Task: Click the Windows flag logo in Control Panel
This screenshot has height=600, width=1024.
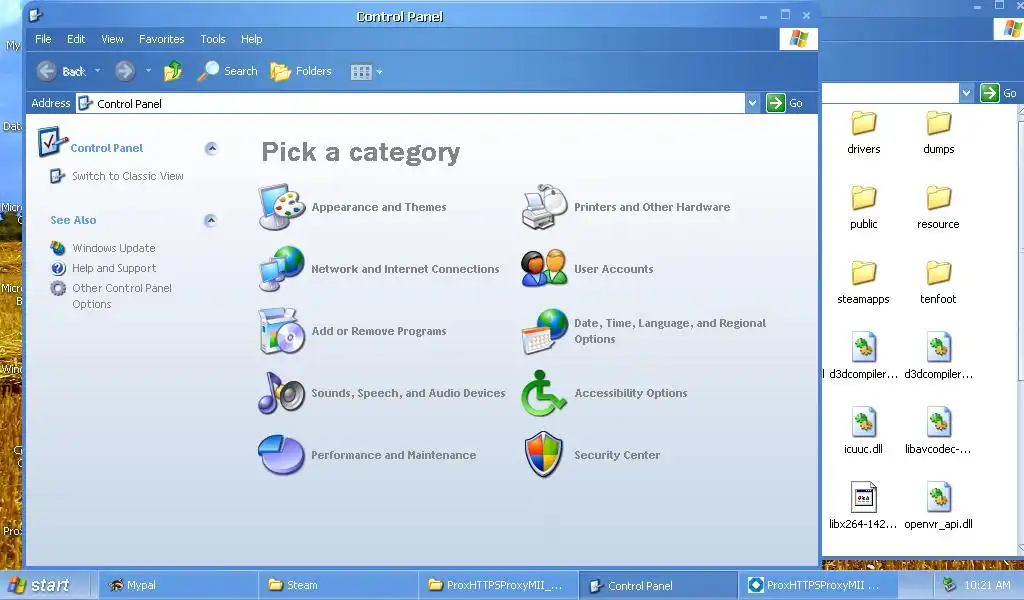Action: [x=798, y=39]
